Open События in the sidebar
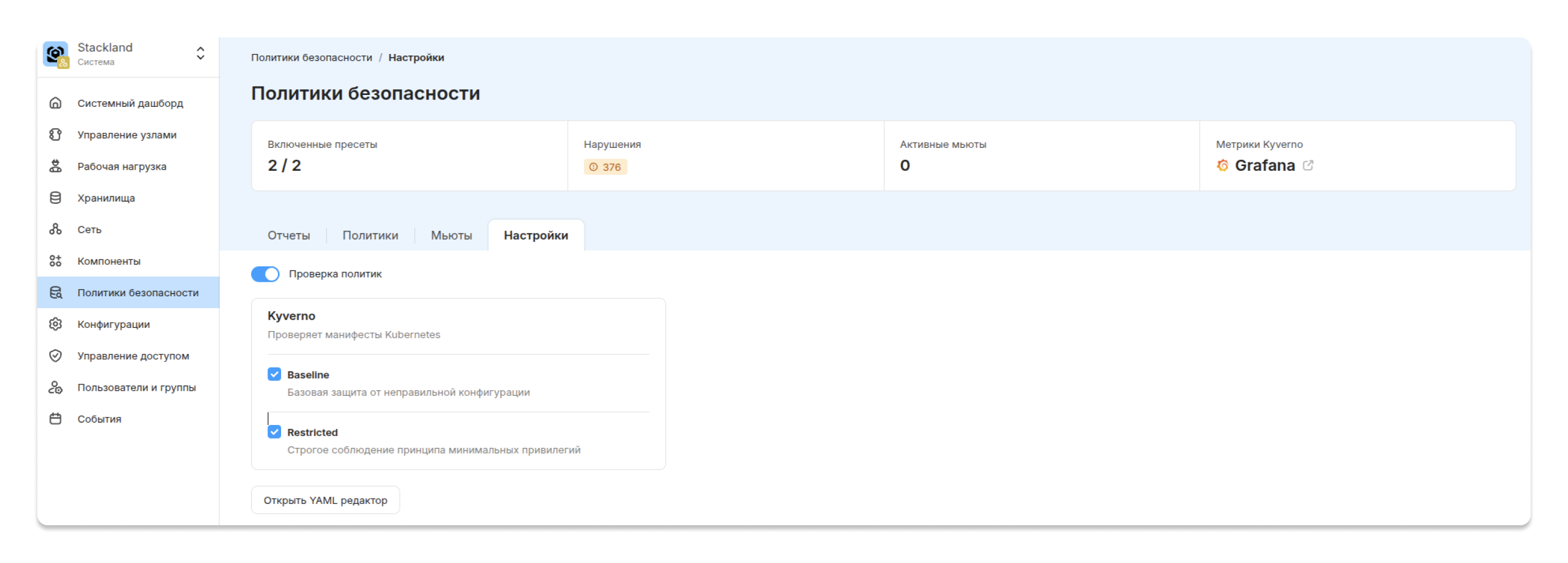 pos(128,420)
